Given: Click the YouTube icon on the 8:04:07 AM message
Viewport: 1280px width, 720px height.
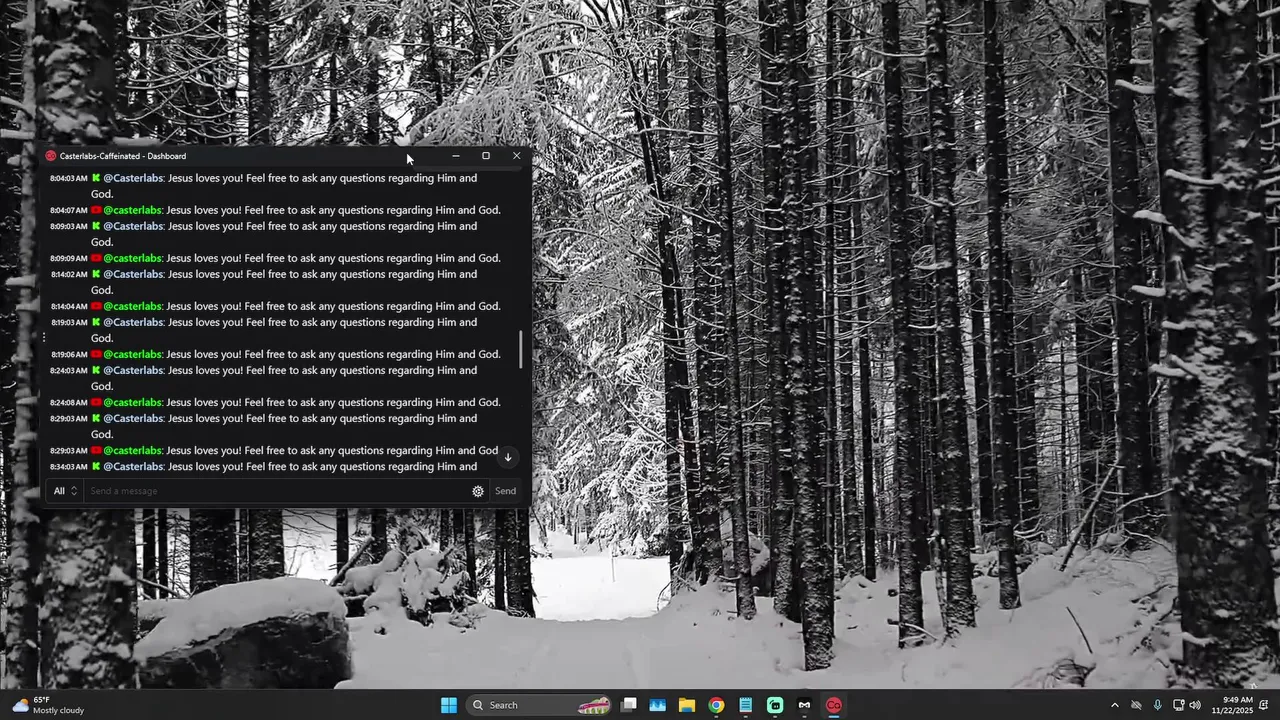Looking at the screenshot, I should (x=96, y=210).
